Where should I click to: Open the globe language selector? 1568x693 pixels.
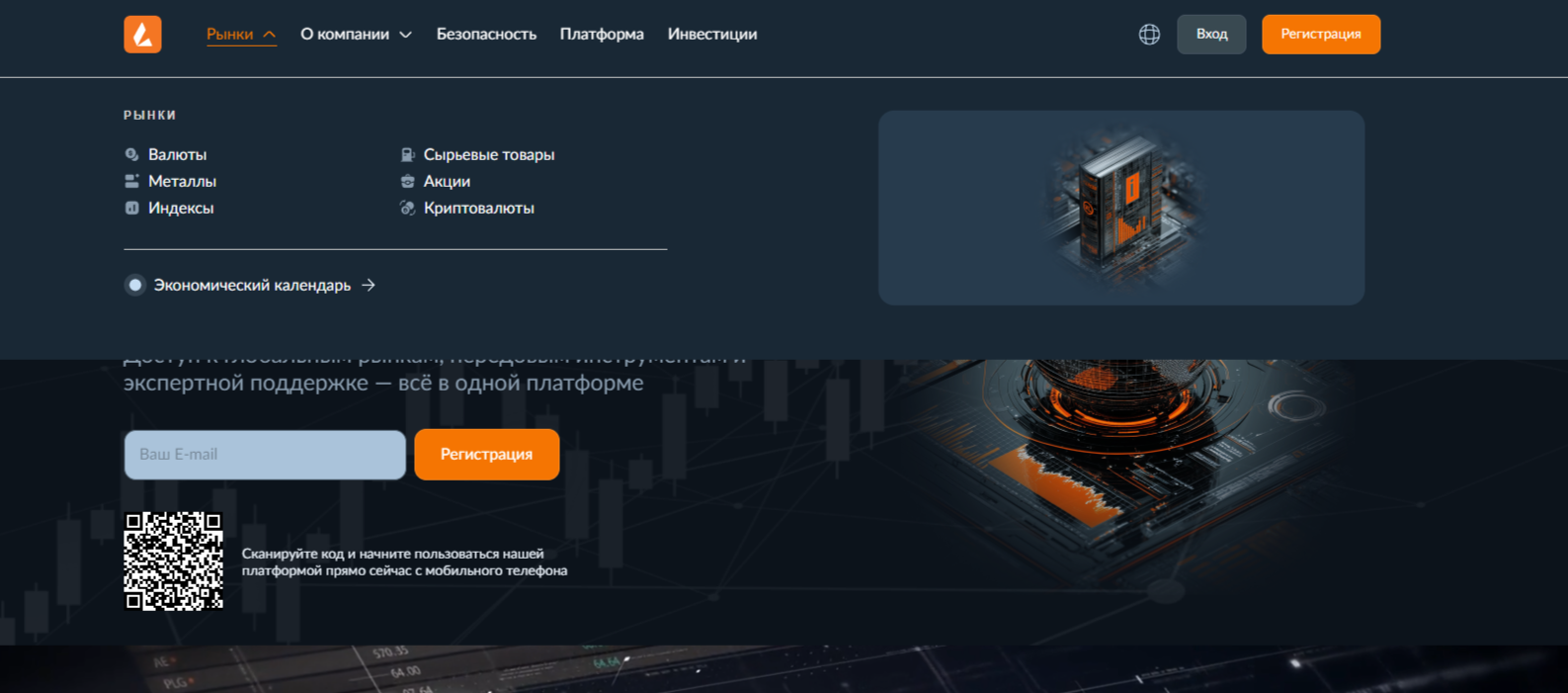click(x=1149, y=35)
